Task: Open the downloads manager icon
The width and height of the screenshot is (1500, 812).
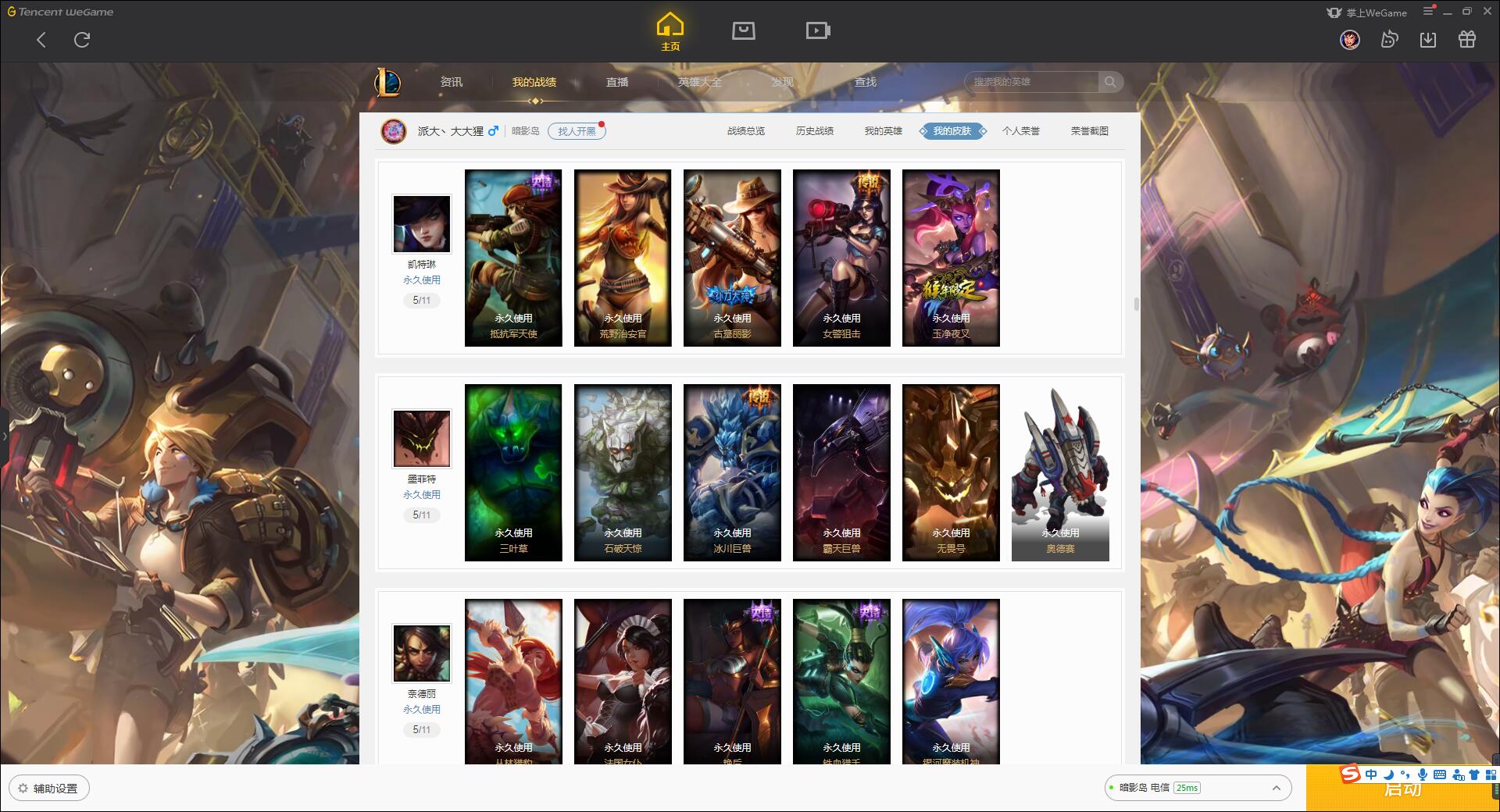Action: coord(1428,40)
